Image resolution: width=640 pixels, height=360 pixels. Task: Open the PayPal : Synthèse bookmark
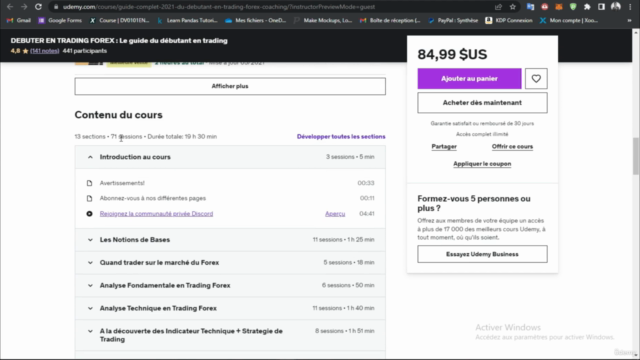pos(453,20)
